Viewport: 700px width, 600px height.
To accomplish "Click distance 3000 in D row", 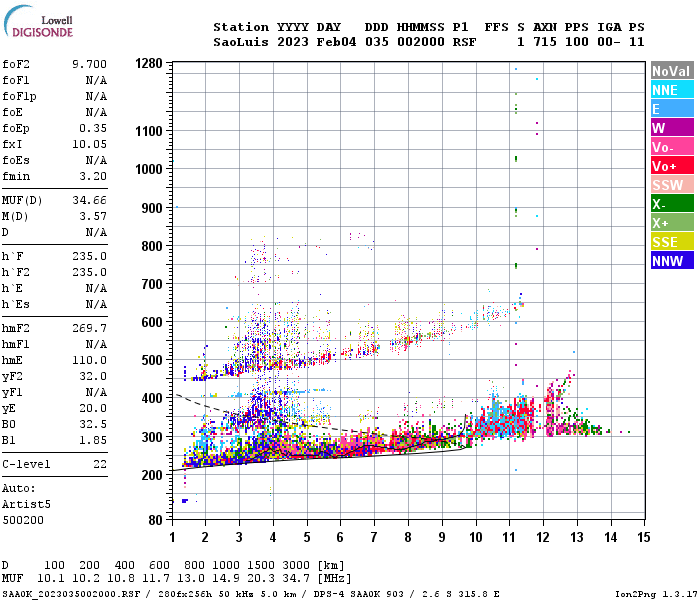I will pos(296,566).
